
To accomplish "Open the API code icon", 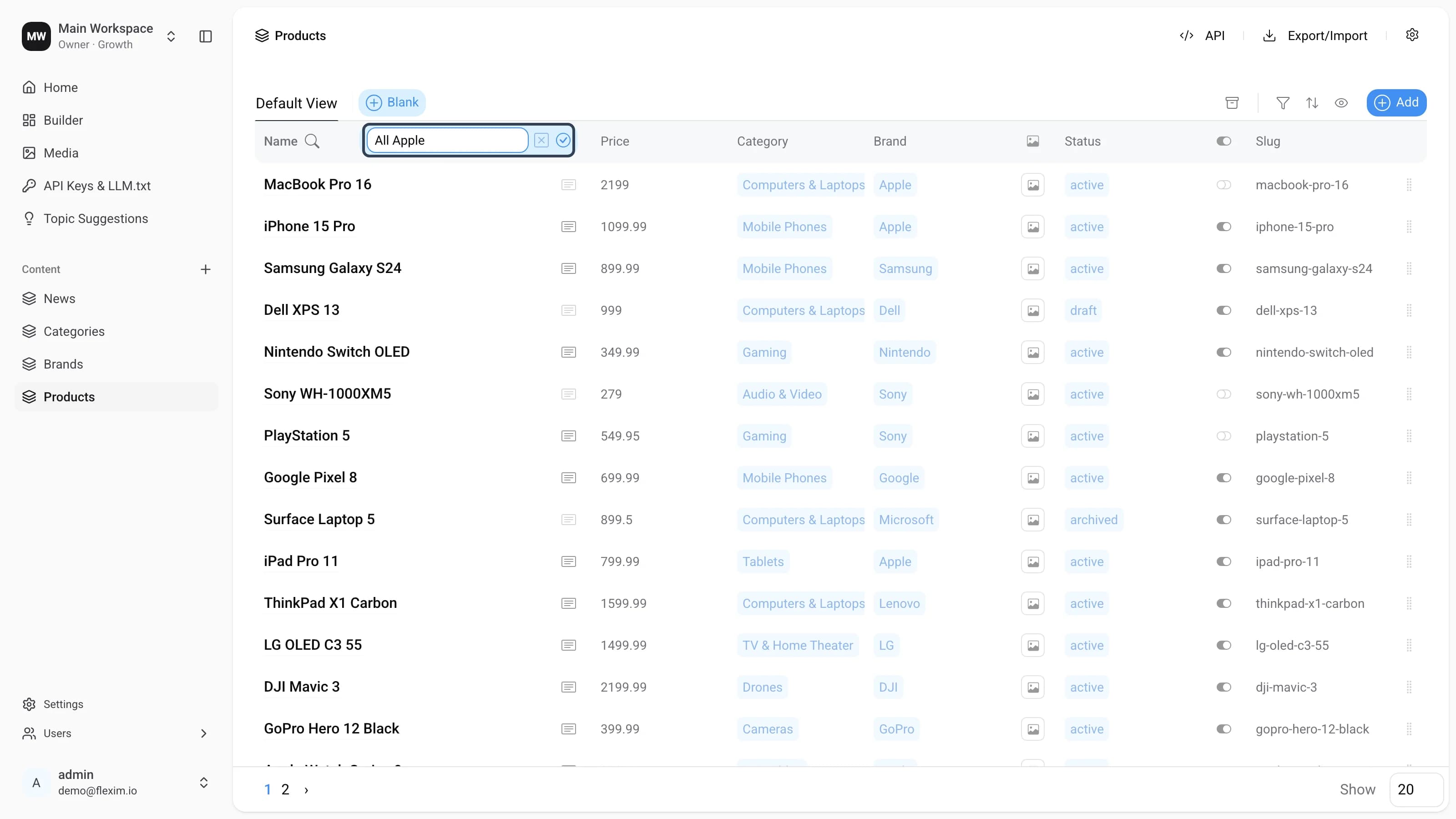I will (x=1186, y=35).
